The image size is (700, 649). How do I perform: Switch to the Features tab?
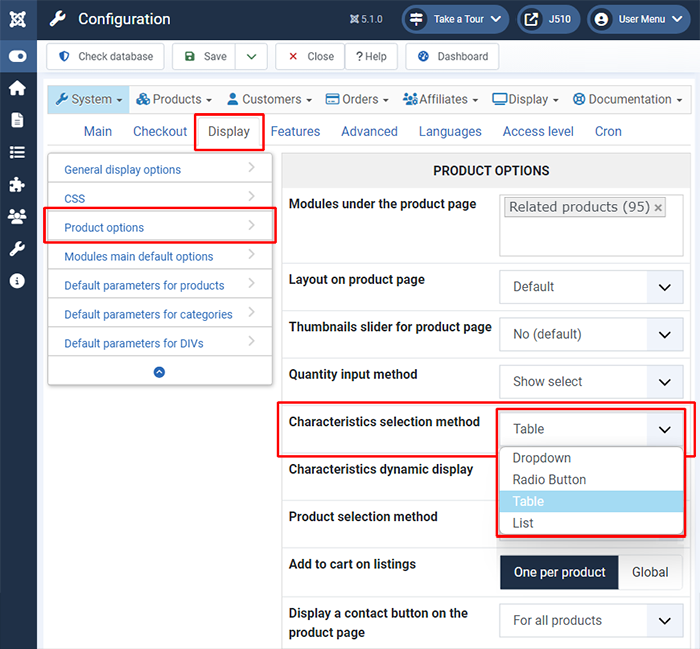pos(296,131)
